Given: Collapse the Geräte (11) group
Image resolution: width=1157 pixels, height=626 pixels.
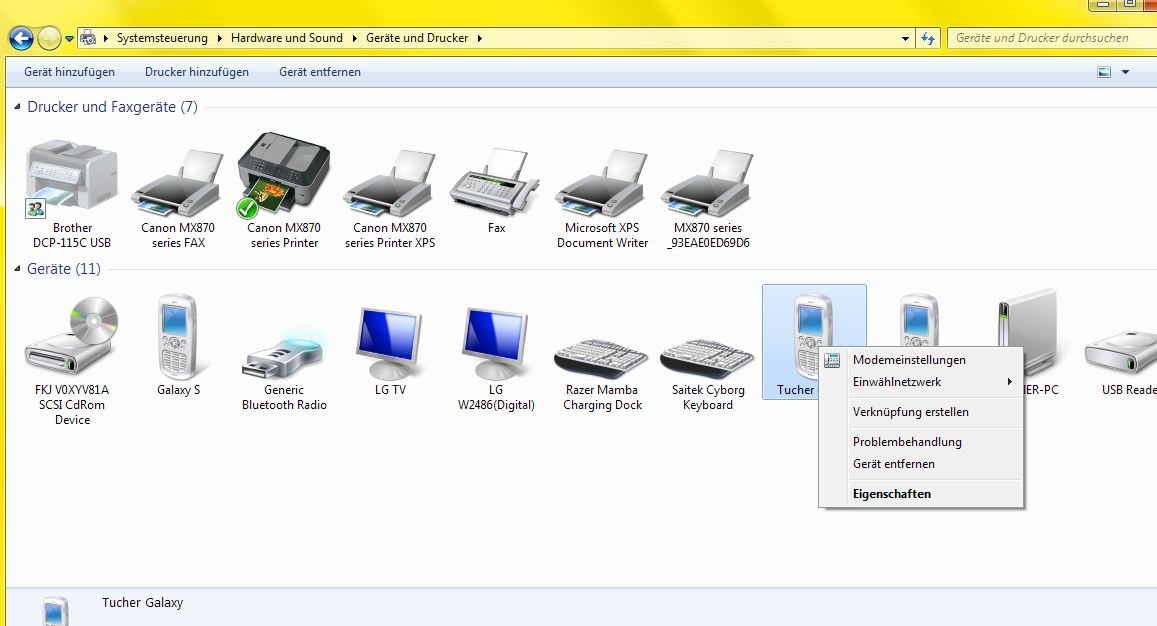Looking at the screenshot, I should click(x=18, y=269).
